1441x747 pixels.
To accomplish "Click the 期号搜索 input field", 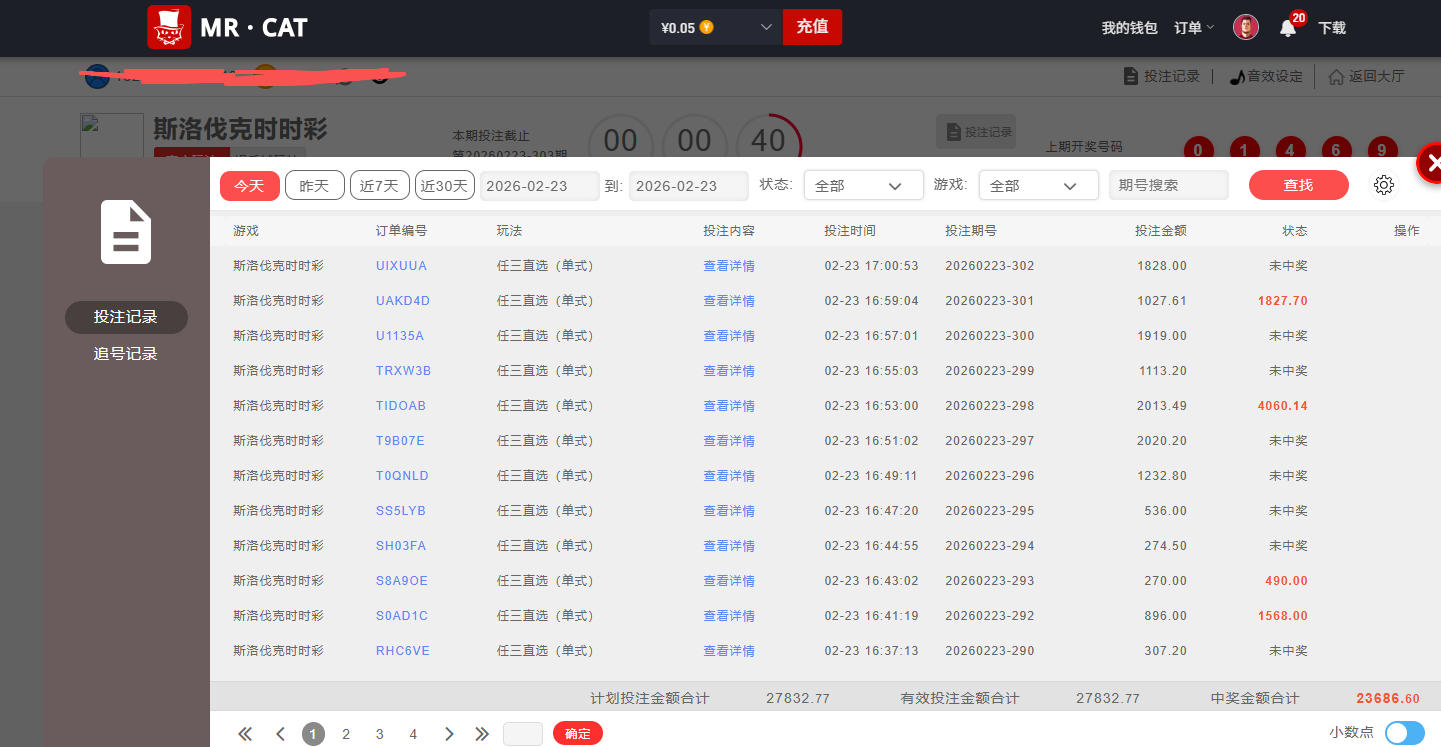I will (x=1168, y=185).
